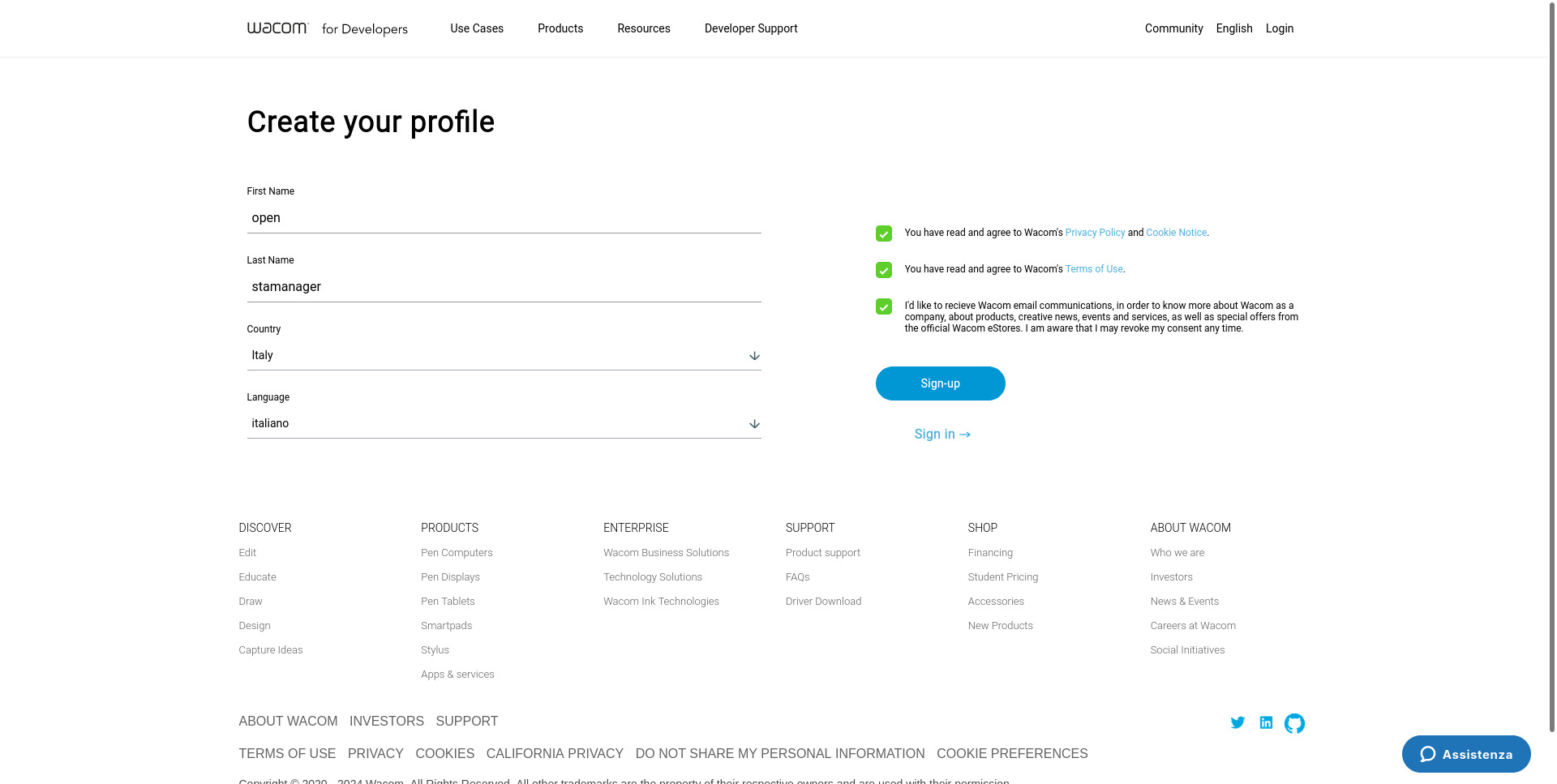Image resolution: width=1557 pixels, height=784 pixels.
Task: Open the Assistenza chat widget
Action: [x=1466, y=754]
